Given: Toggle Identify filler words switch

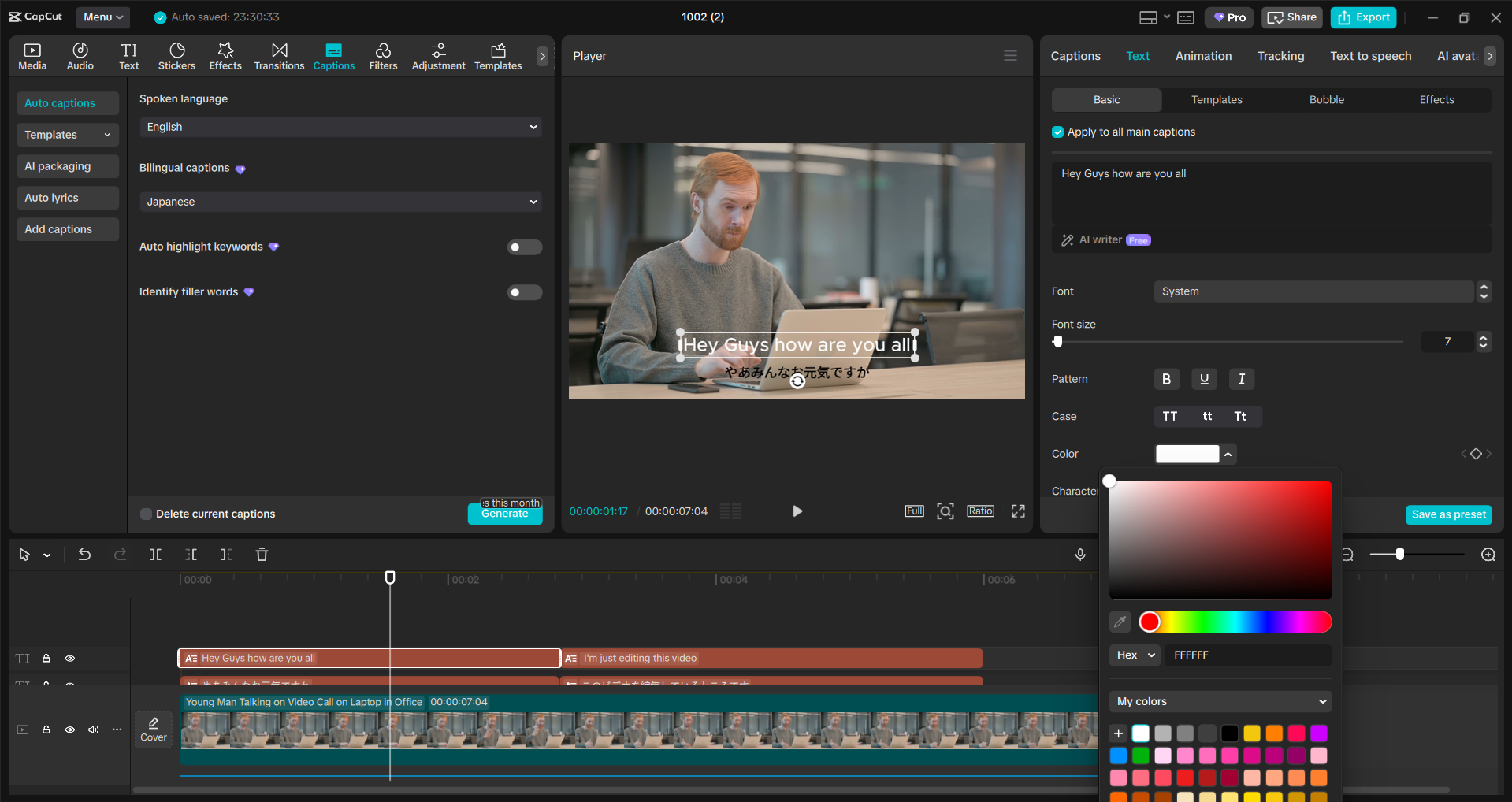Looking at the screenshot, I should pyautogui.click(x=524, y=292).
